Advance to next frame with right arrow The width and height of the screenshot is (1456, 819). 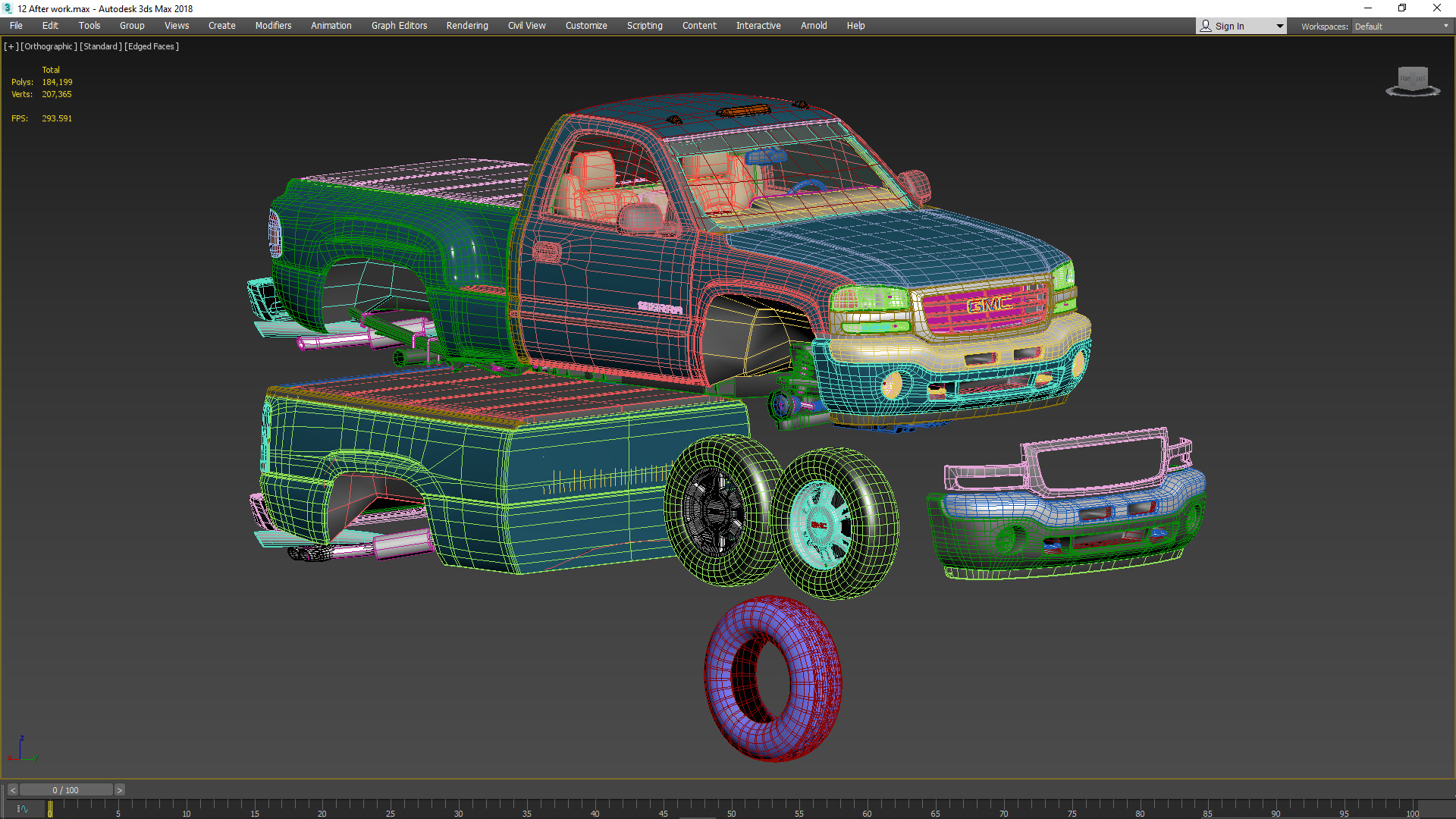coord(119,790)
